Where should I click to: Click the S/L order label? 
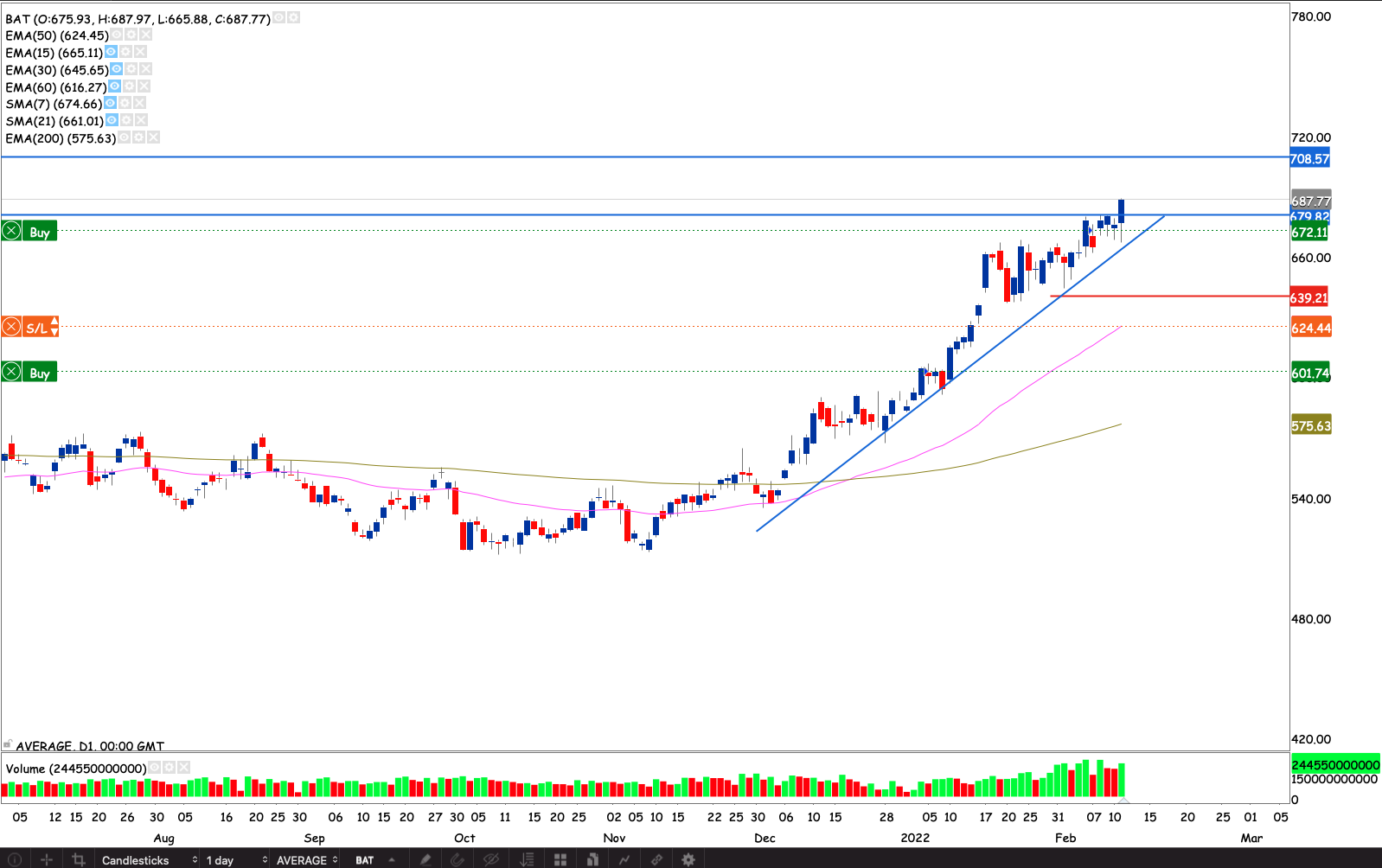tap(38, 327)
